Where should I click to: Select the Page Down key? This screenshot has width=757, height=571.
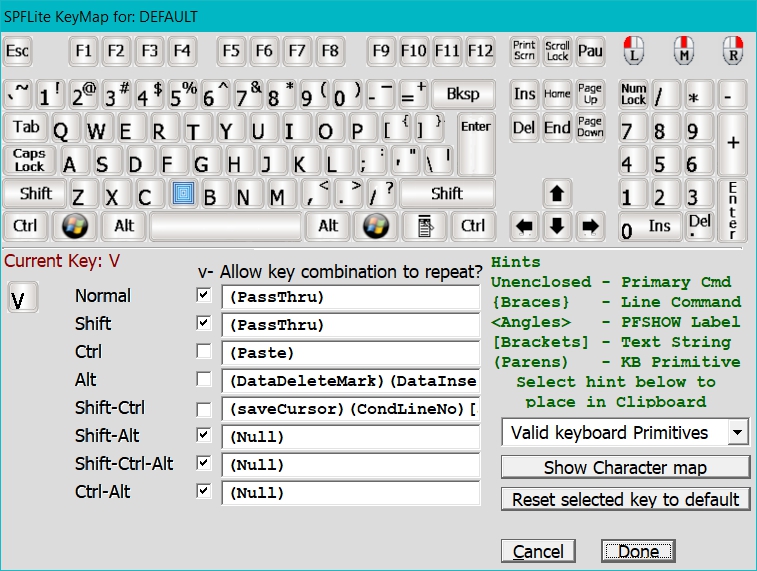pos(590,127)
